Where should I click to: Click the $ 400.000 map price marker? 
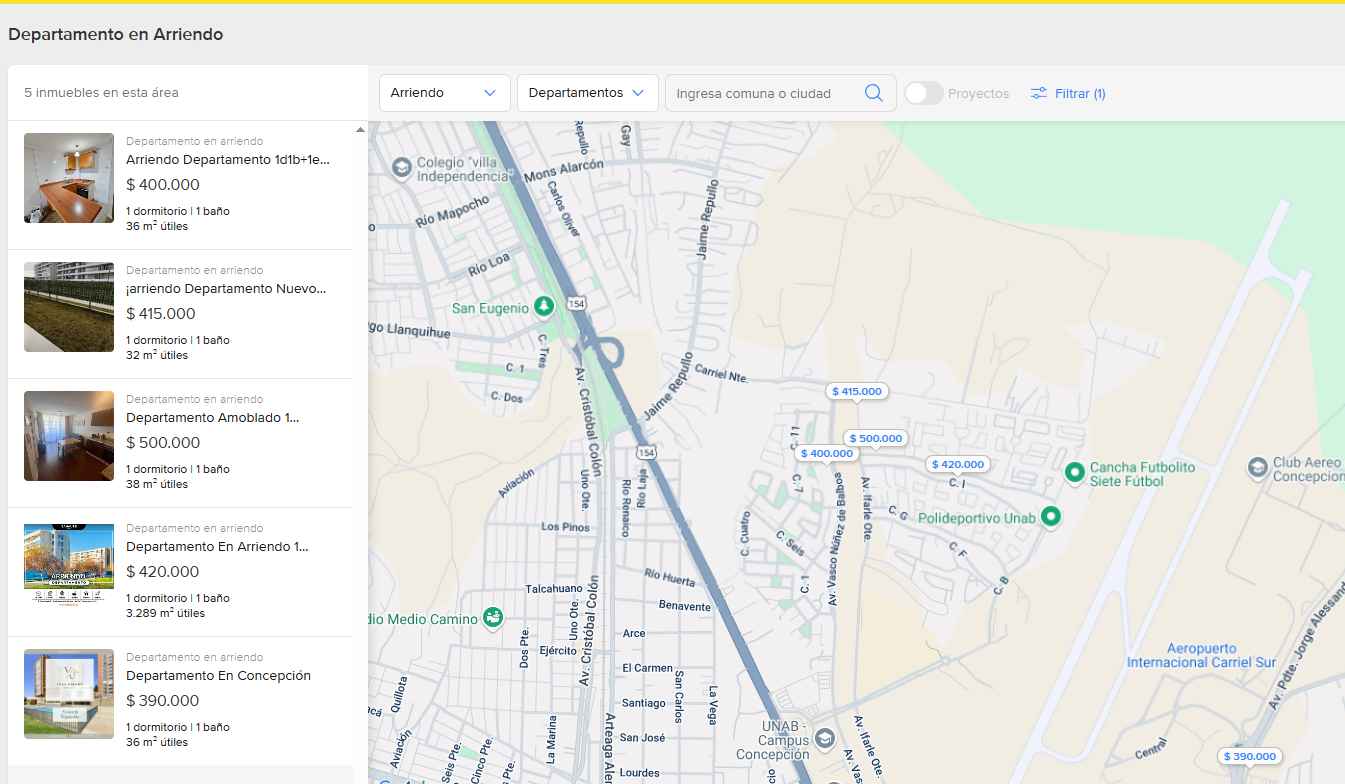click(827, 454)
